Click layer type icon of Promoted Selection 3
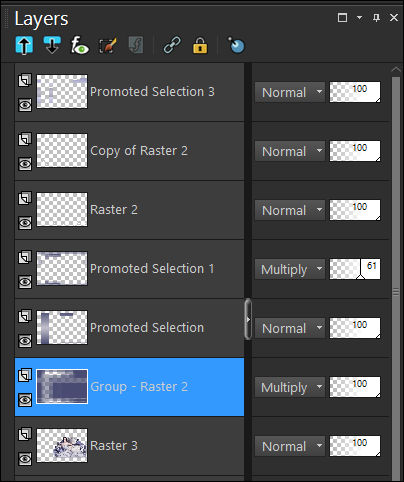 25,80
